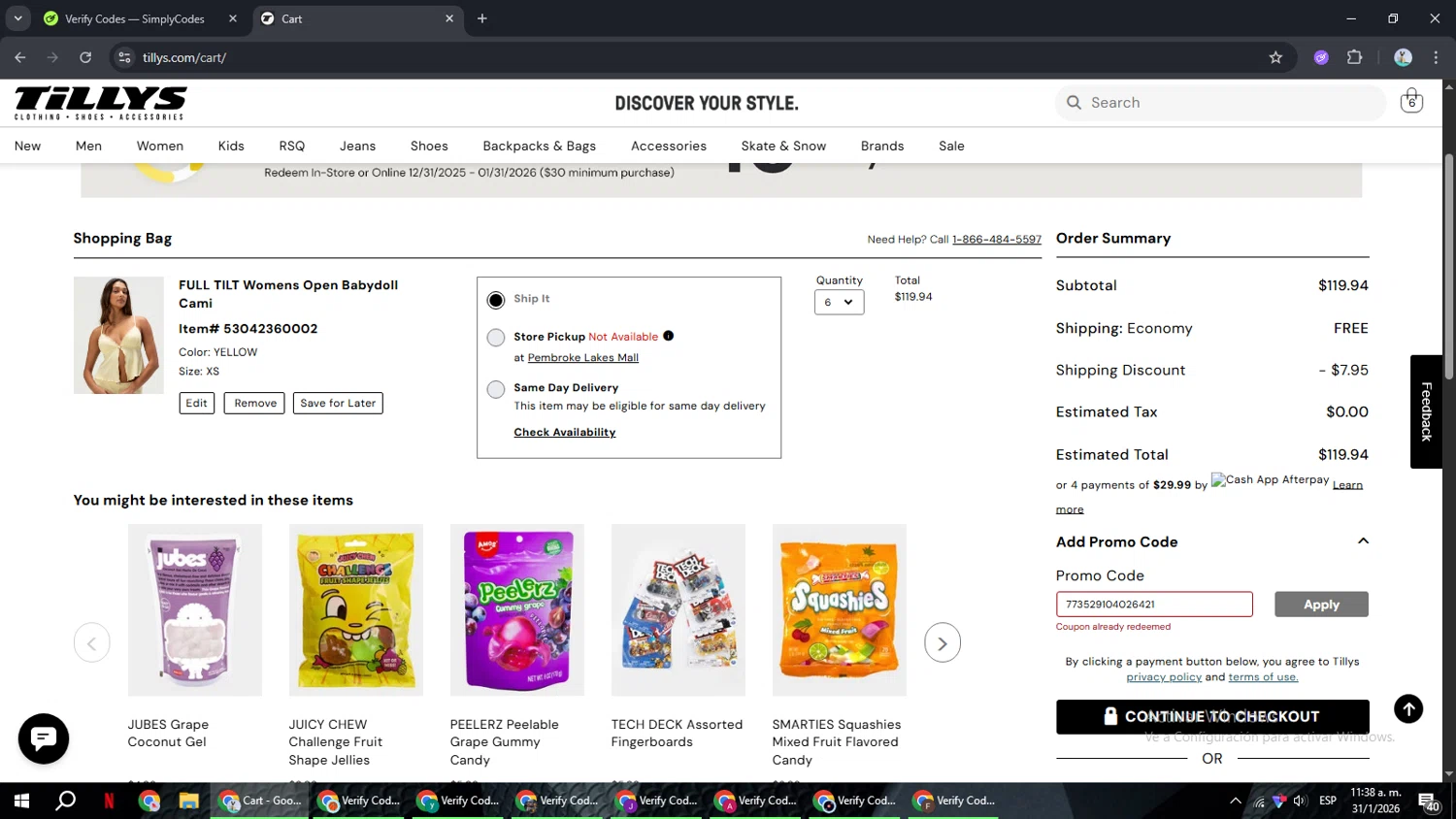Open the New menu item
Viewport: 1456px width, 819px height.
(x=27, y=146)
